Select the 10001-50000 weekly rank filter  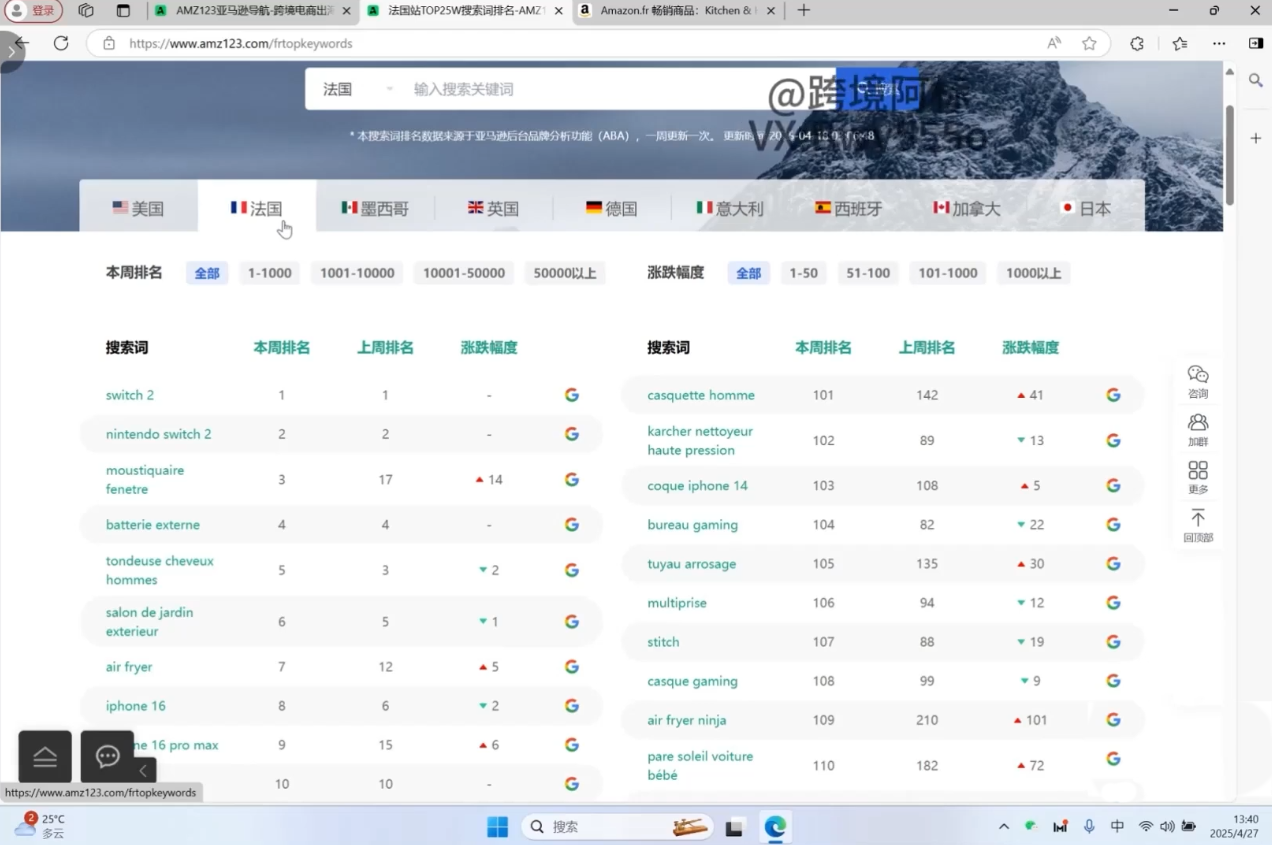(x=463, y=273)
